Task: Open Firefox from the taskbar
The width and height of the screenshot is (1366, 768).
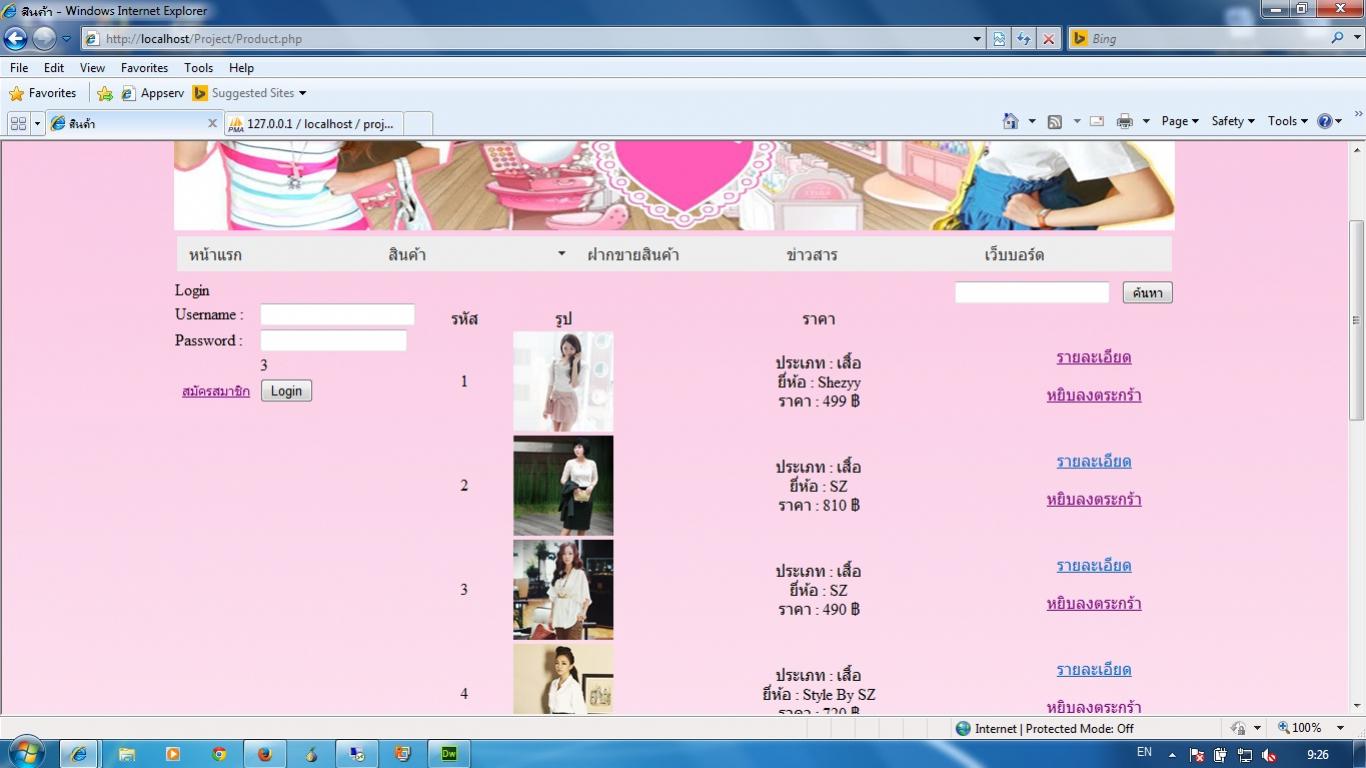Action: [x=265, y=754]
